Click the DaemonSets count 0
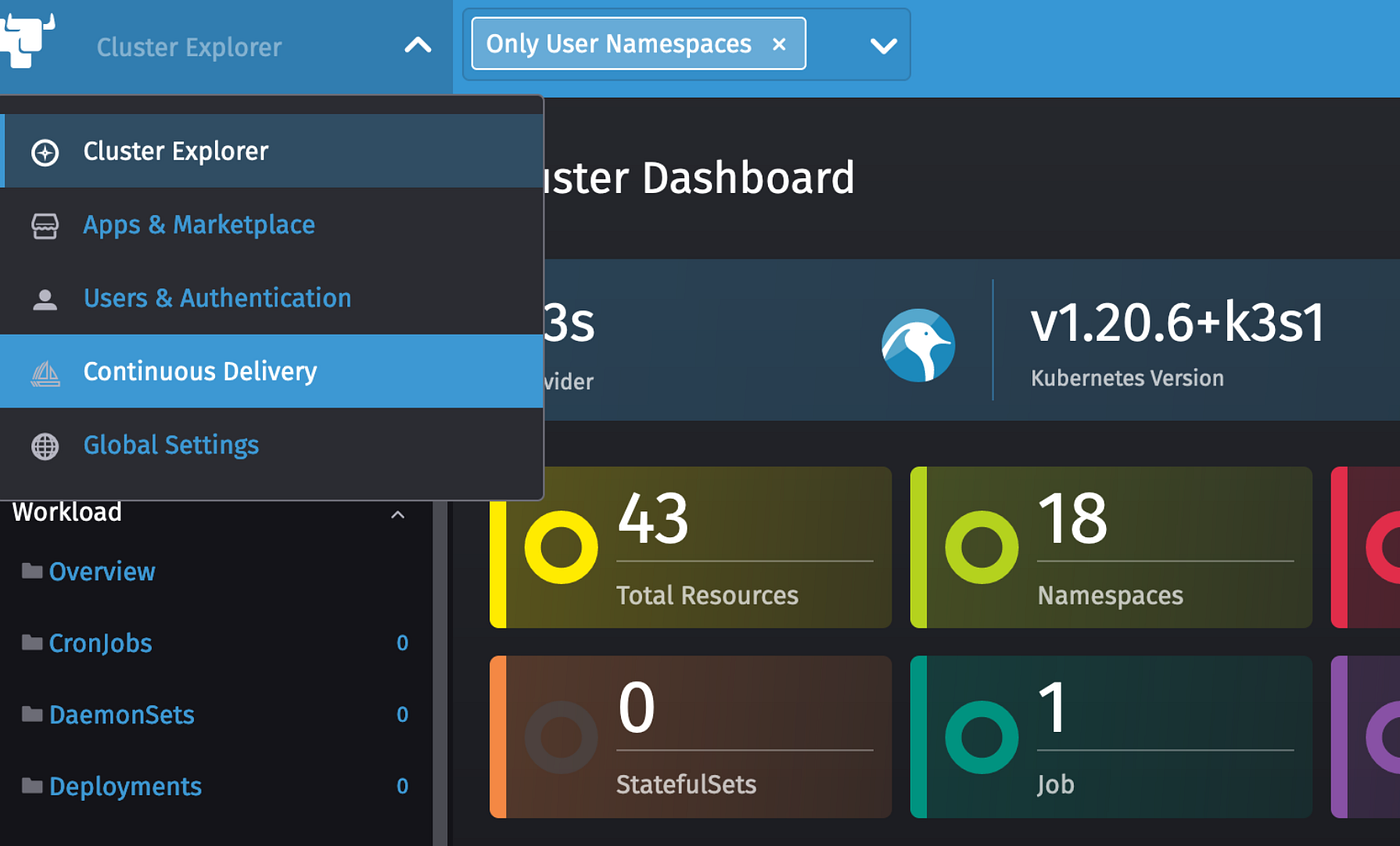1400x846 pixels. pyautogui.click(x=402, y=715)
